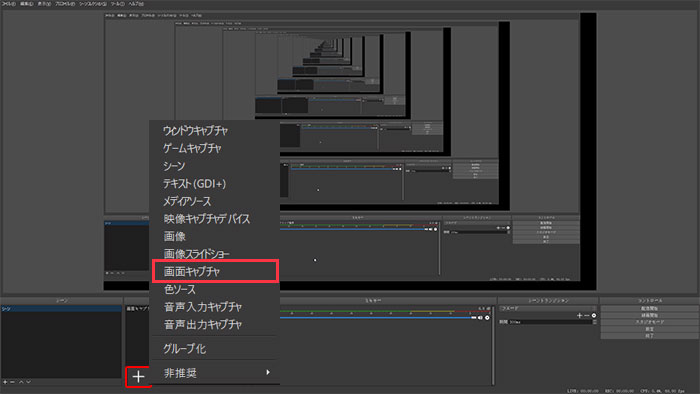Open the シーンコレクション menu

click(93, 4)
